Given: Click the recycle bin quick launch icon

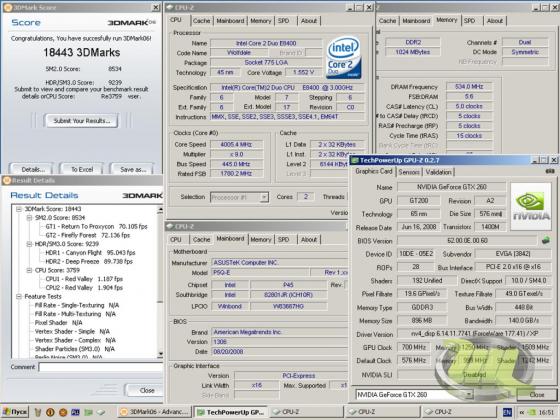Looking at the screenshot, I should [x=38, y=412].
